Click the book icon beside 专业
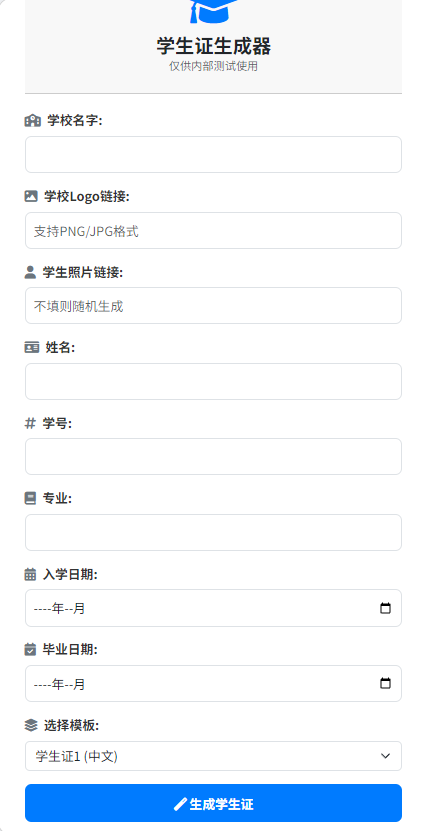The image size is (426, 831). point(30,499)
